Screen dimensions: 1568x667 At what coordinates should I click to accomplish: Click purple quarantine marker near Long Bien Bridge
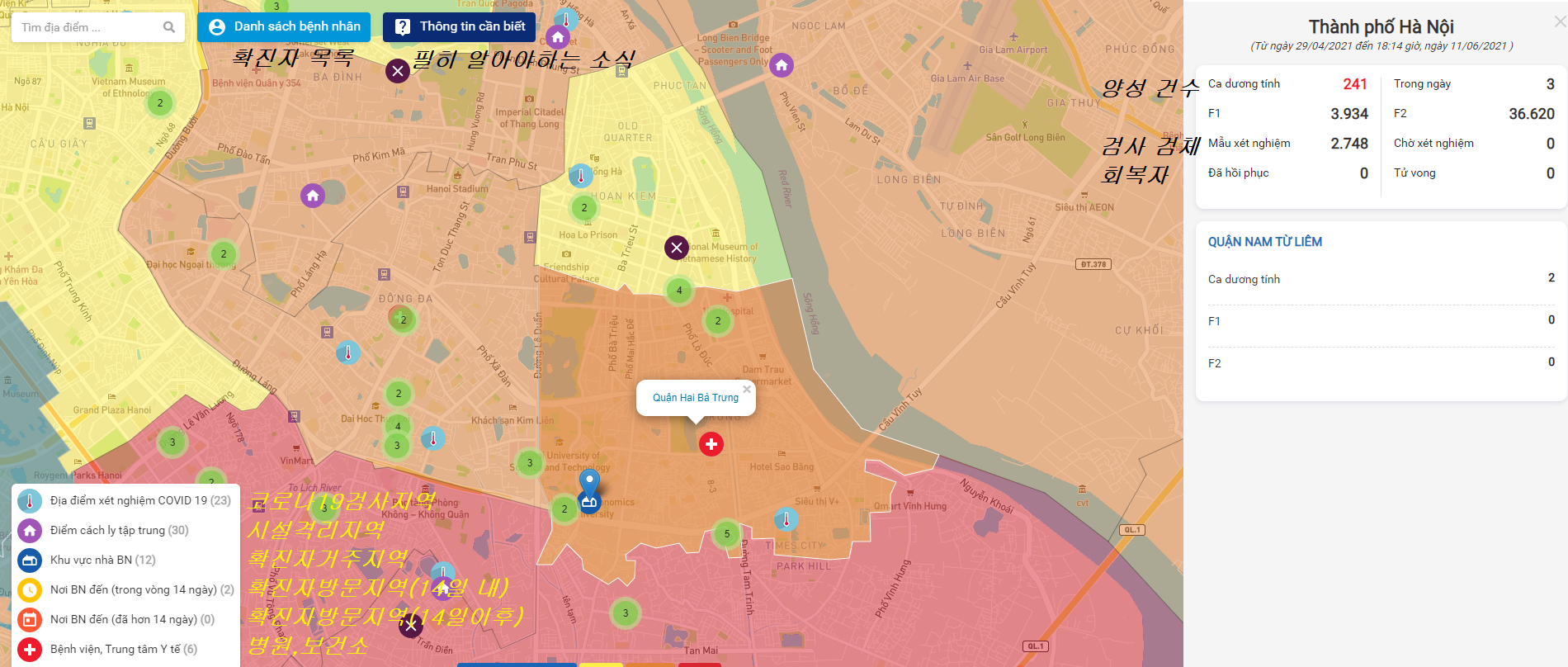781,65
